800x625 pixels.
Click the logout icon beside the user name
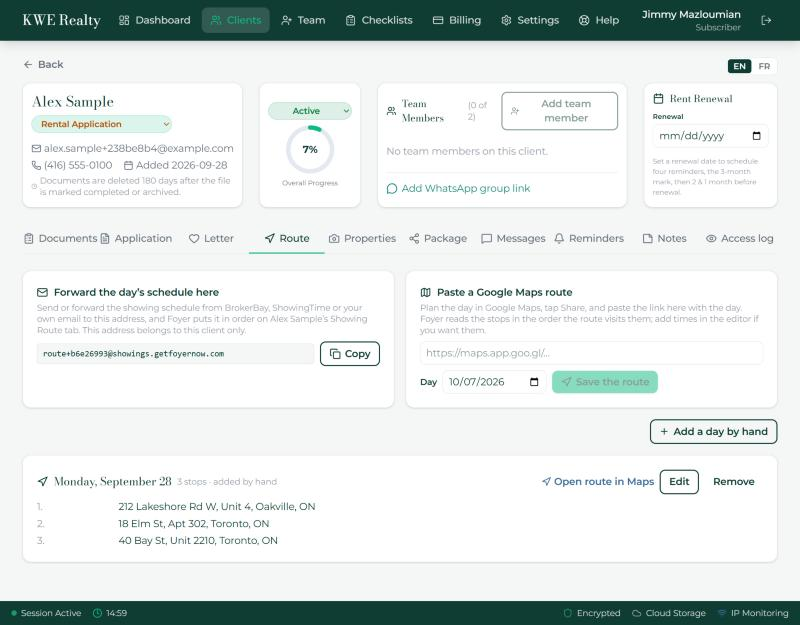(x=766, y=20)
